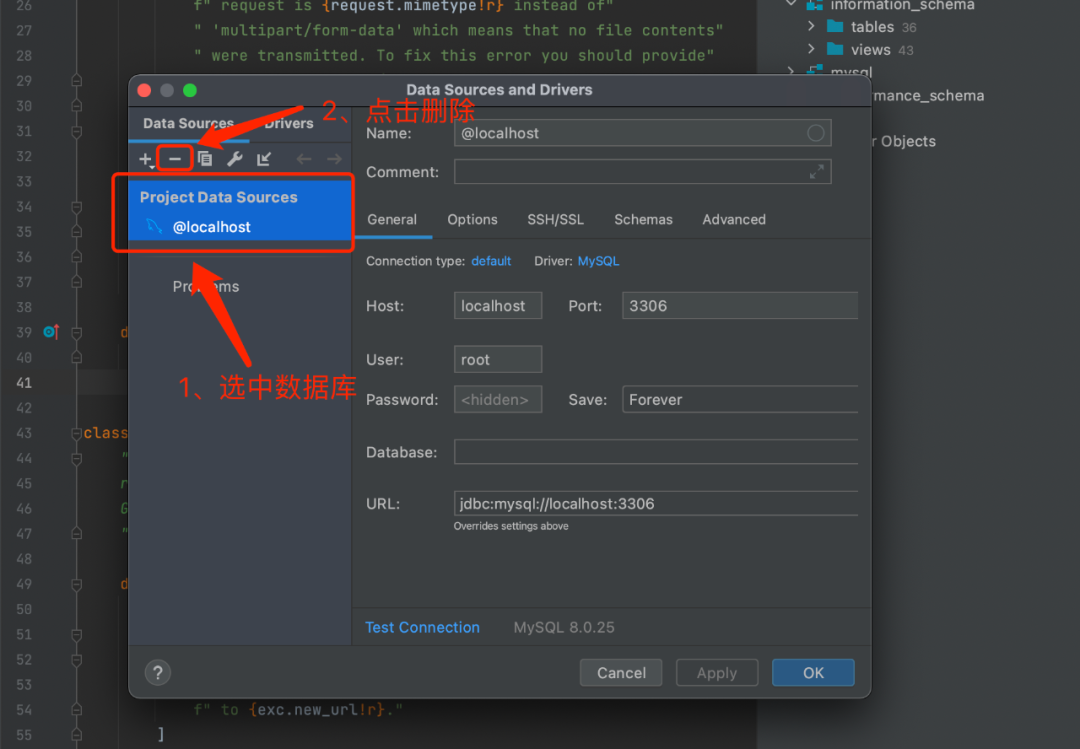Duplicate the @localhost data source
This screenshot has height=749, width=1080.
pyautogui.click(x=204, y=158)
